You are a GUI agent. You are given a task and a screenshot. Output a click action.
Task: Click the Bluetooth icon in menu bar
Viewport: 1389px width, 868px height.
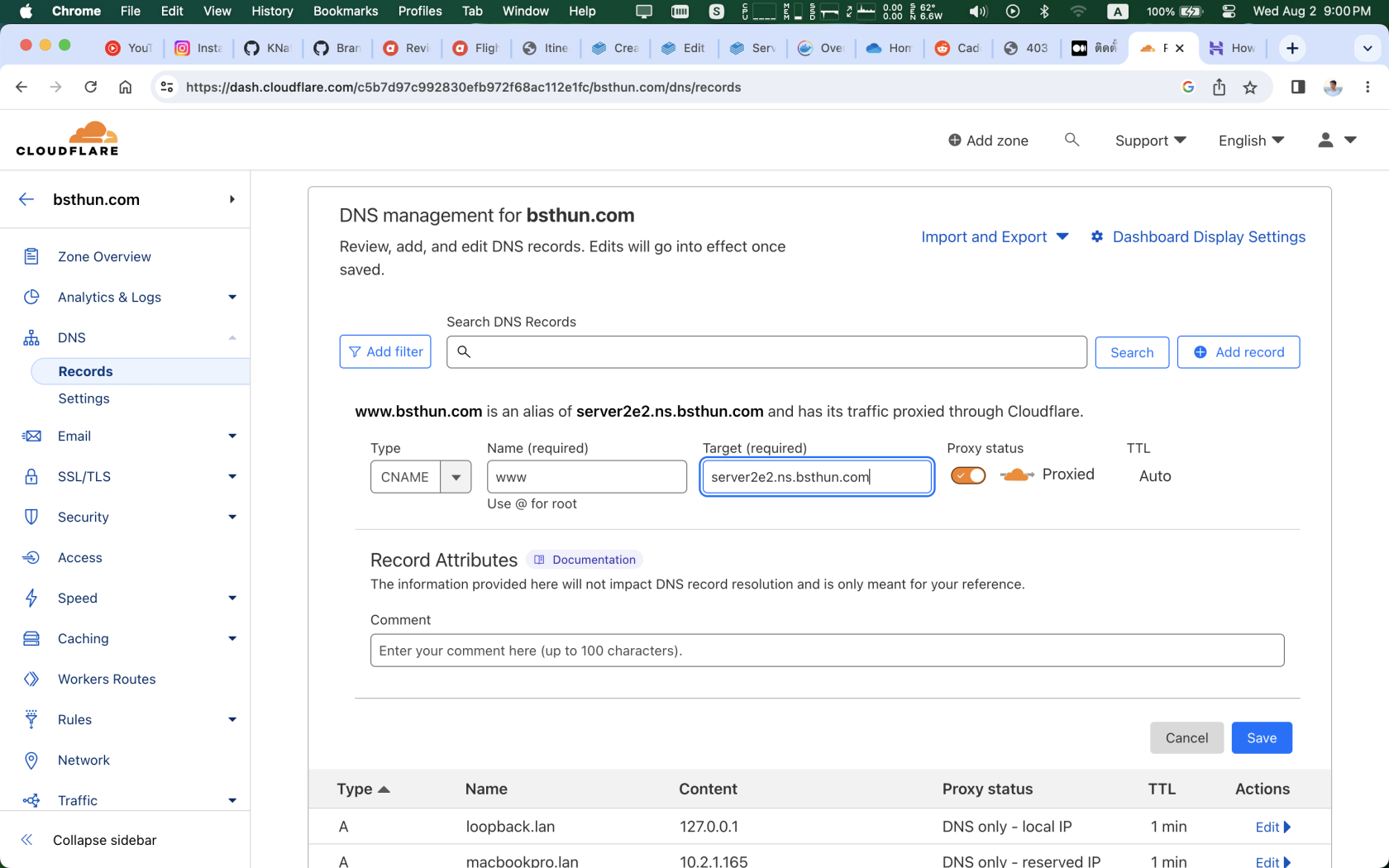(1044, 11)
